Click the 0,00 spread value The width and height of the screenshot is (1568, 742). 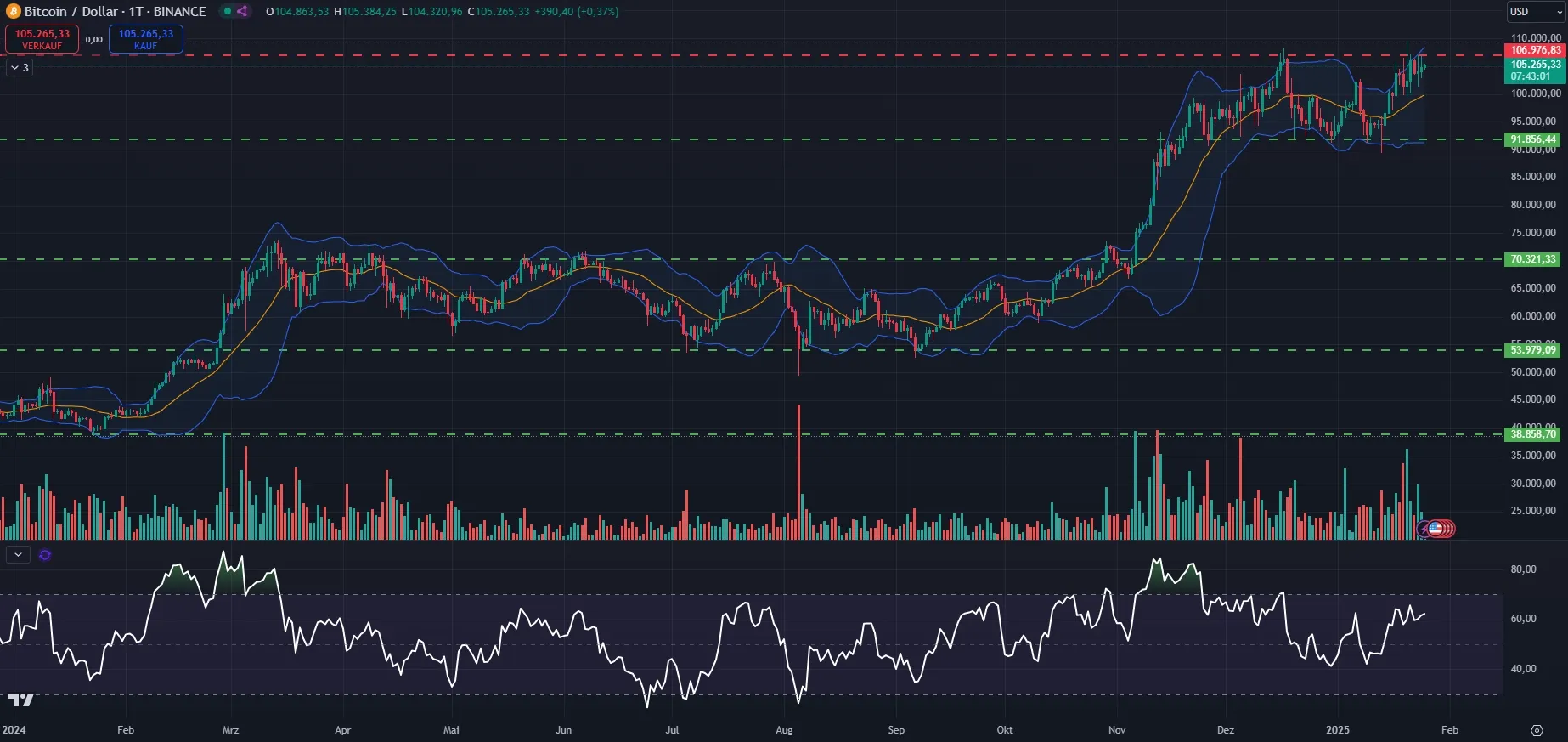(94, 39)
